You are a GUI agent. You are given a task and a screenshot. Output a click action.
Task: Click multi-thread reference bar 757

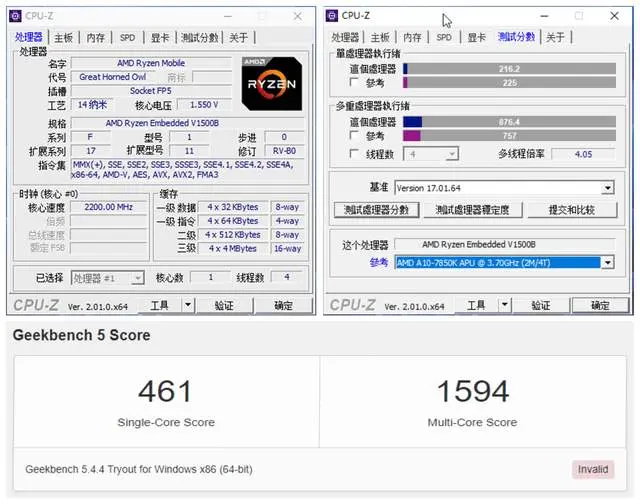pos(509,135)
